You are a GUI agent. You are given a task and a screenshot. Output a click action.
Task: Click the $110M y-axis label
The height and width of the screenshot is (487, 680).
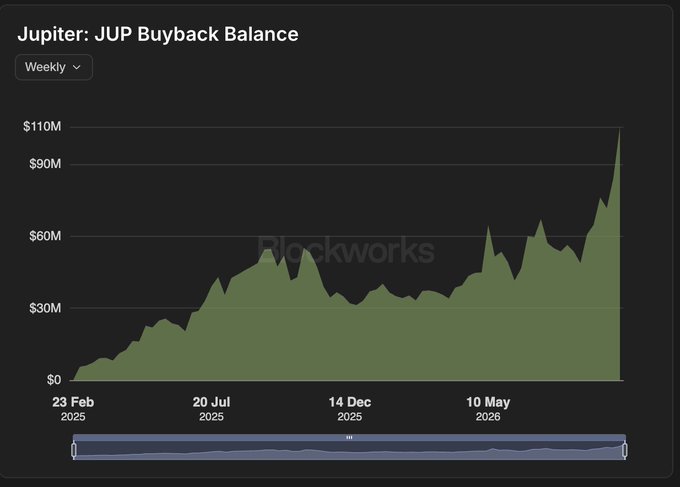click(x=42, y=127)
